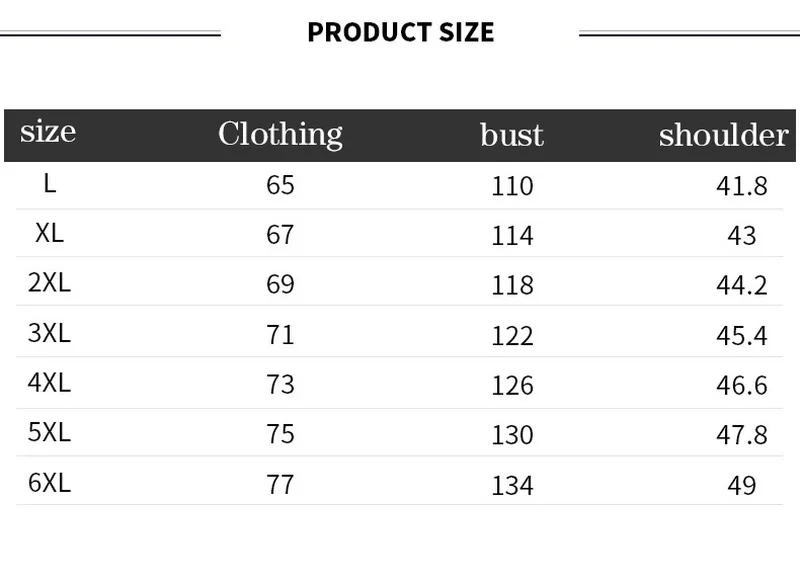This screenshot has width=800, height=585.
Task: Click the PRODUCT SIZE heading
Action: pos(401,32)
